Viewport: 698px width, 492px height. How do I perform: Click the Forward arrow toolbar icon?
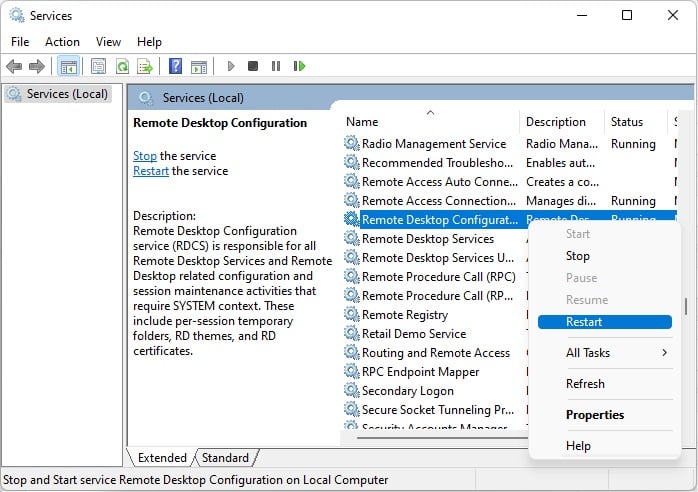click(x=37, y=67)
